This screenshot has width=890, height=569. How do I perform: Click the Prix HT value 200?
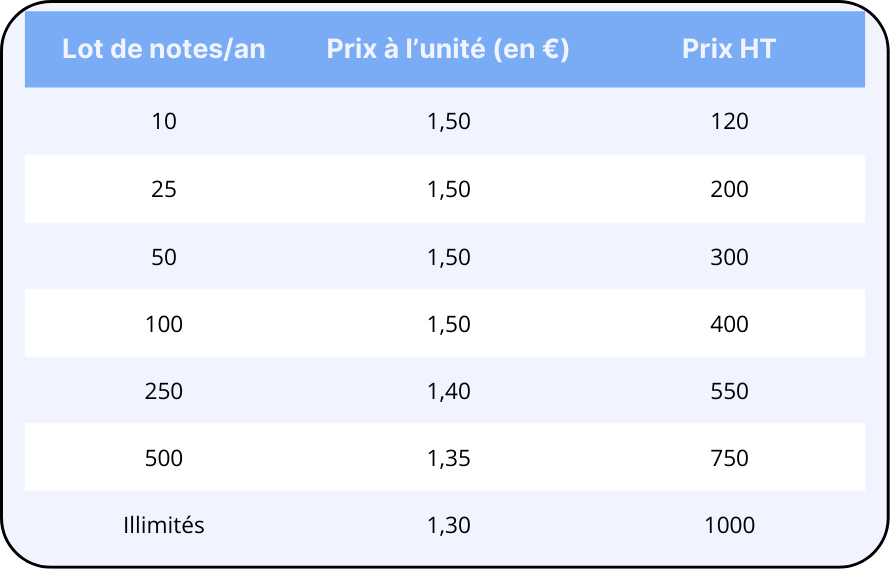point(729,189)
